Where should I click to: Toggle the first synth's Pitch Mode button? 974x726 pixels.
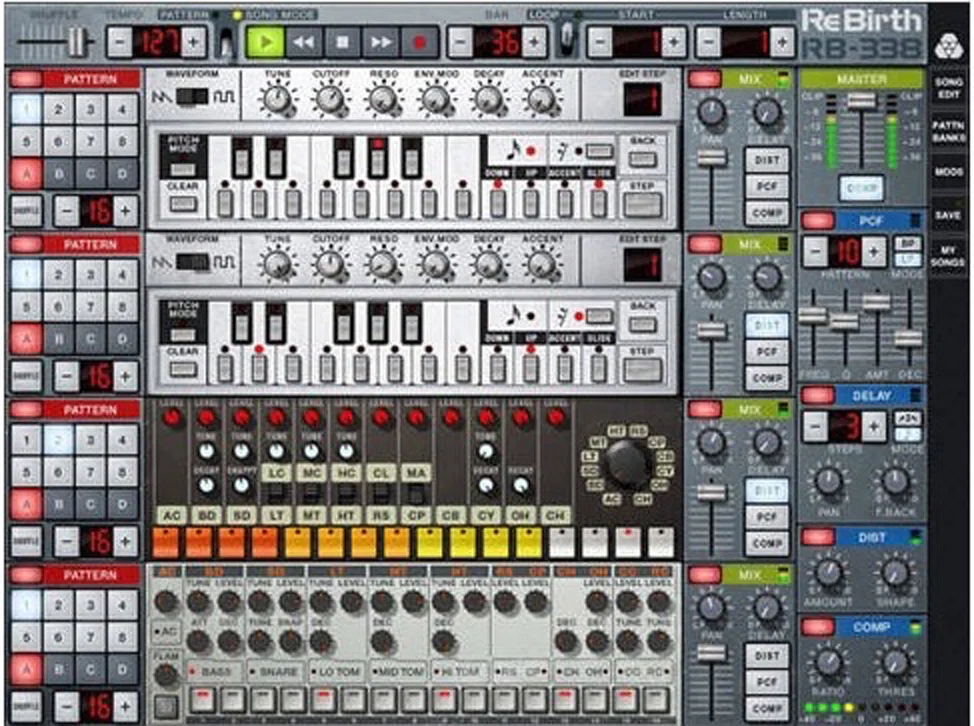(x=182, y=169)
